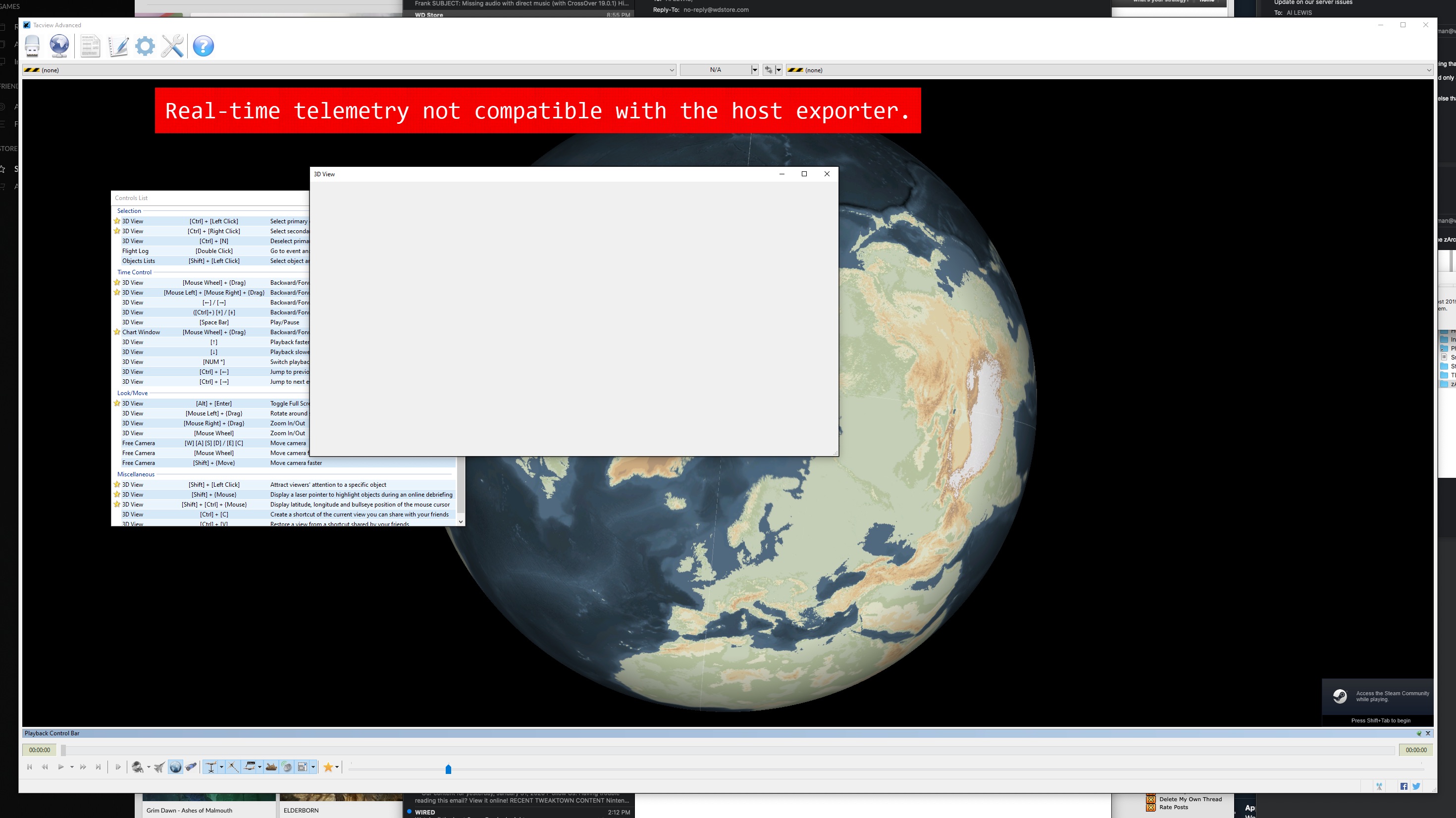
Task: Click the Facebook icon in status bar
Action: (1404, 786)
